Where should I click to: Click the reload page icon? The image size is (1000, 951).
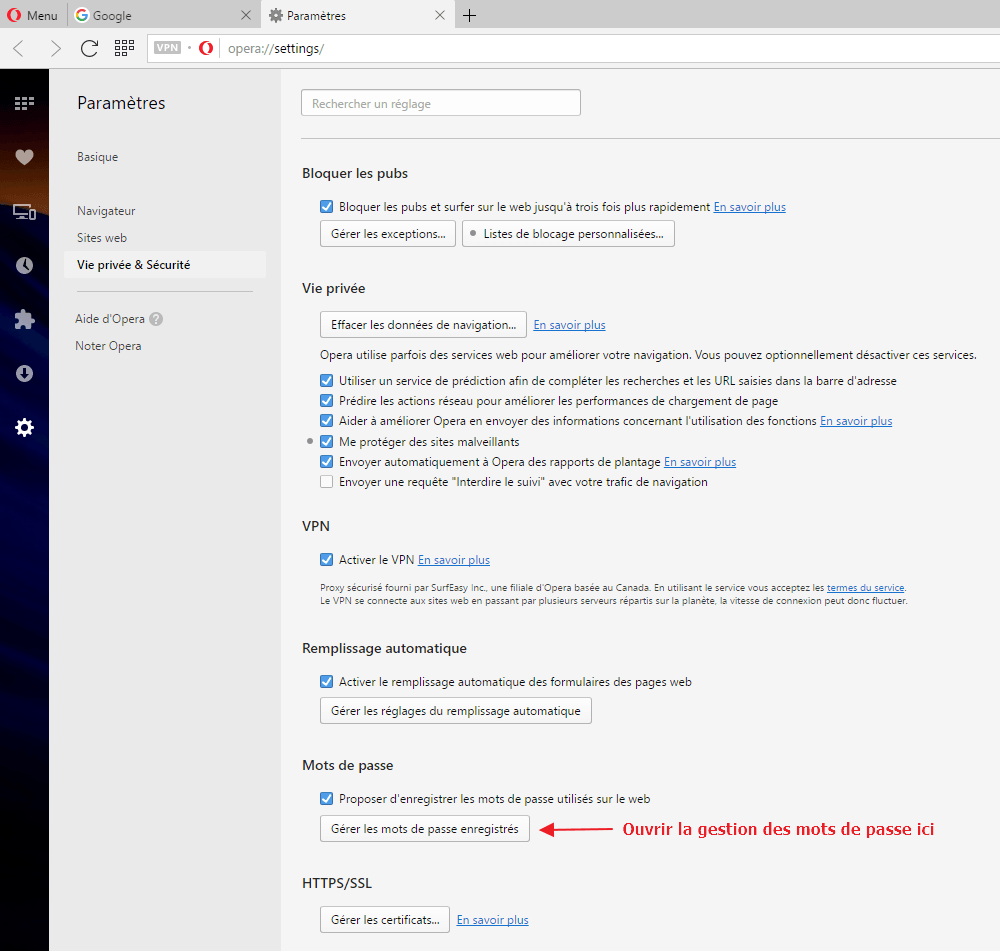point(89,48)
